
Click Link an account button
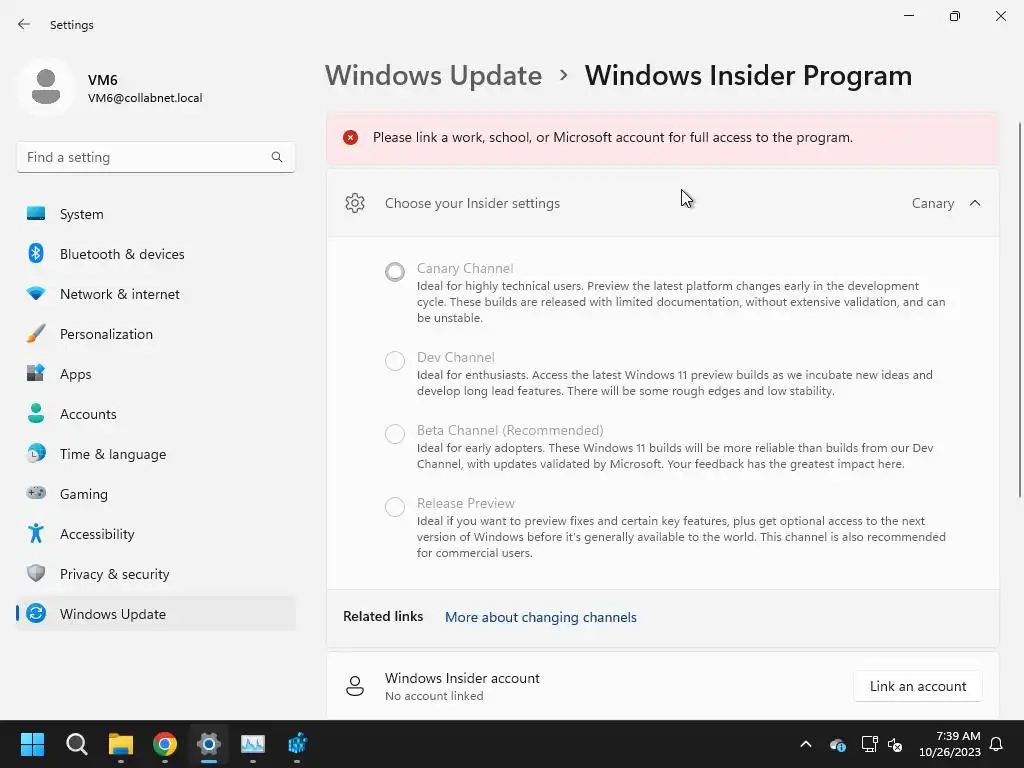coord(918,686)
